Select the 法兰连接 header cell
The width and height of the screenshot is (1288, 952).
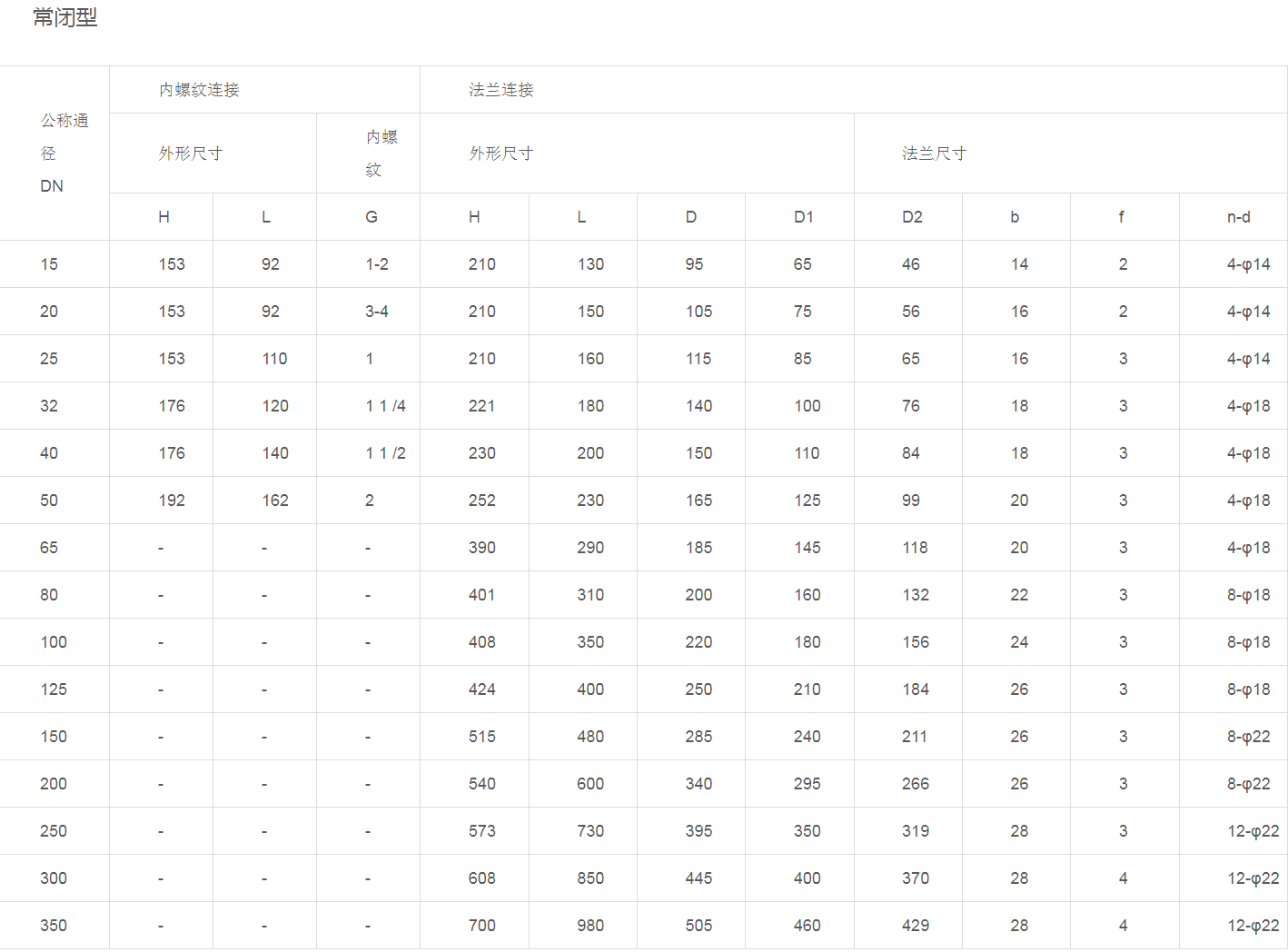coord(501,90)
